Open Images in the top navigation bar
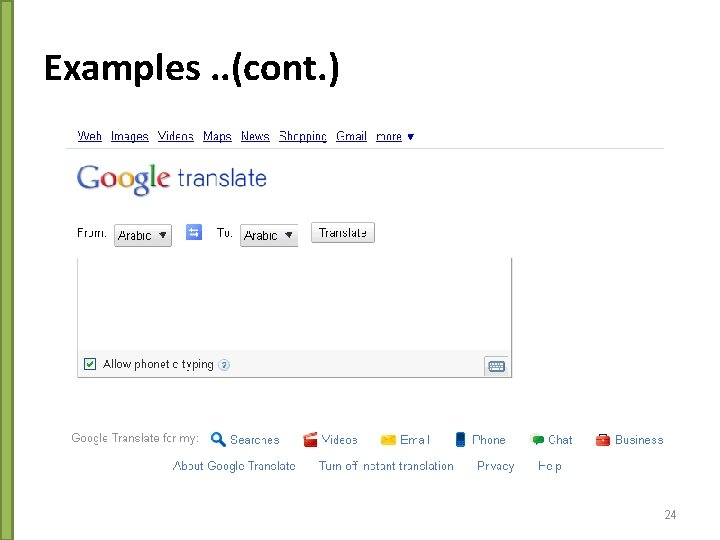 pos(129,137)
